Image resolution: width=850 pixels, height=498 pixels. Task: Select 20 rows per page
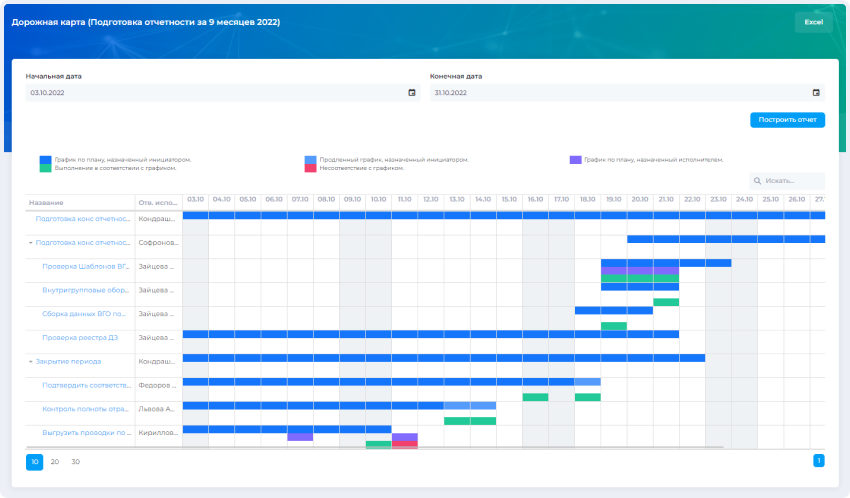tap(55, 461)
